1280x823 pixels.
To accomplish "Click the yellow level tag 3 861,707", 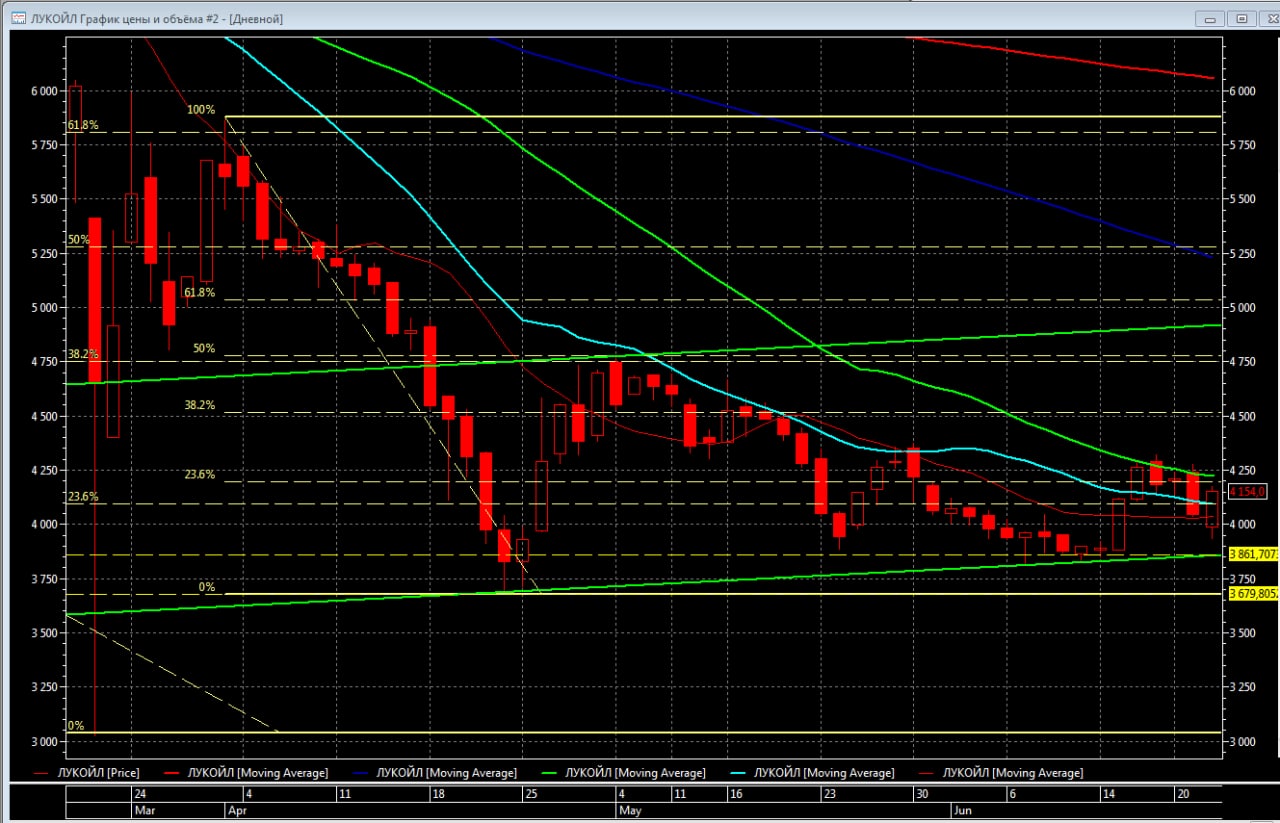I will tap(1253, 553).
